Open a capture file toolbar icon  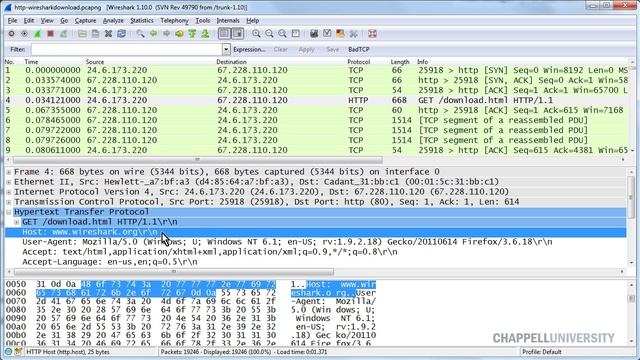tap(82, 34)
